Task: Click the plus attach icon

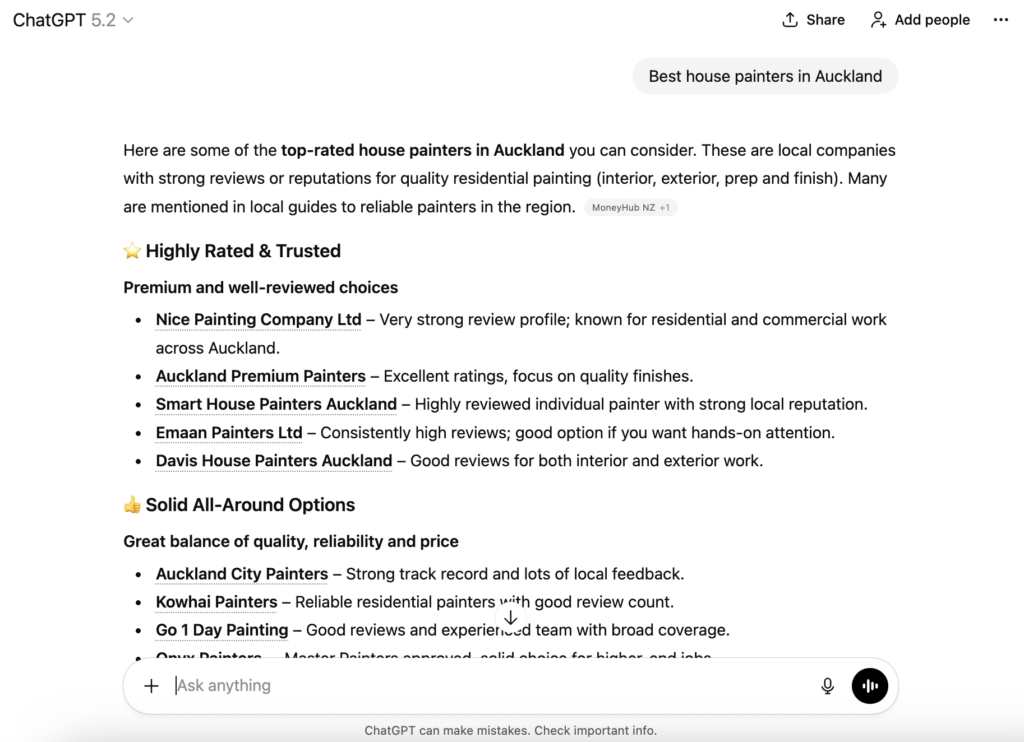Action: [x=151, y=686]
